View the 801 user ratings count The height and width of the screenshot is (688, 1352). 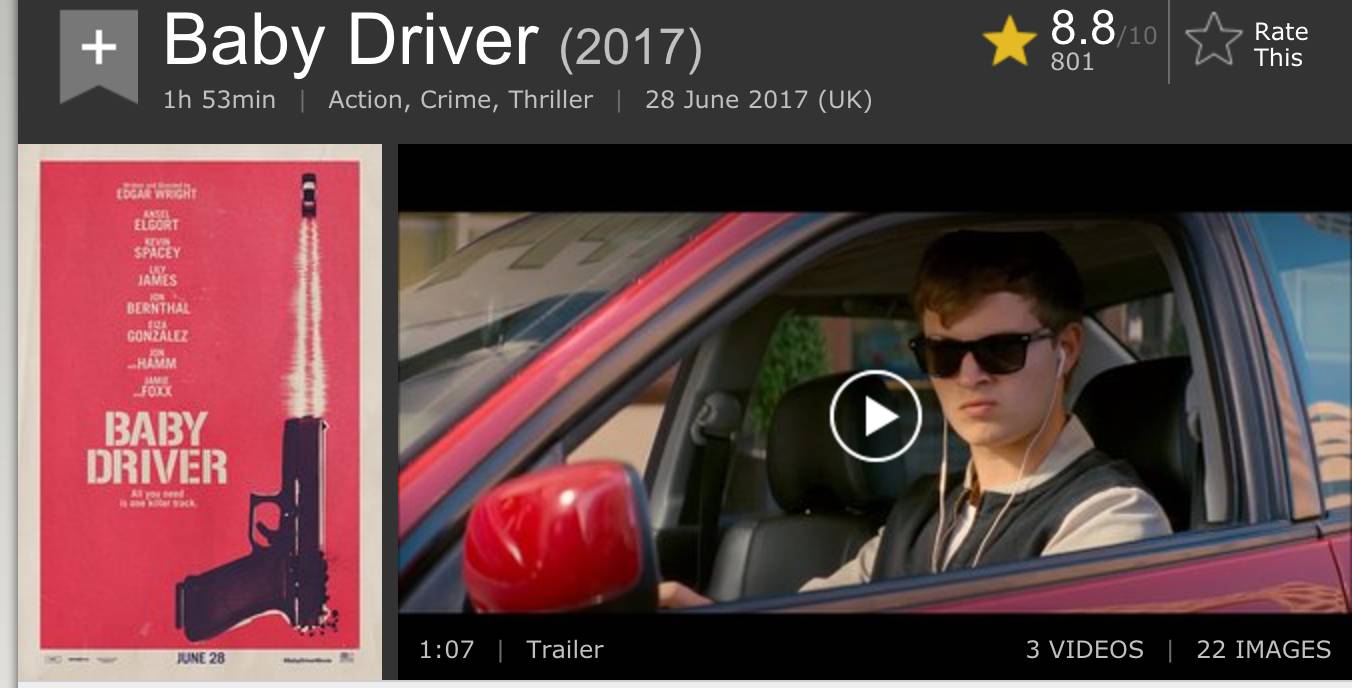click(x=1072, y=62)
